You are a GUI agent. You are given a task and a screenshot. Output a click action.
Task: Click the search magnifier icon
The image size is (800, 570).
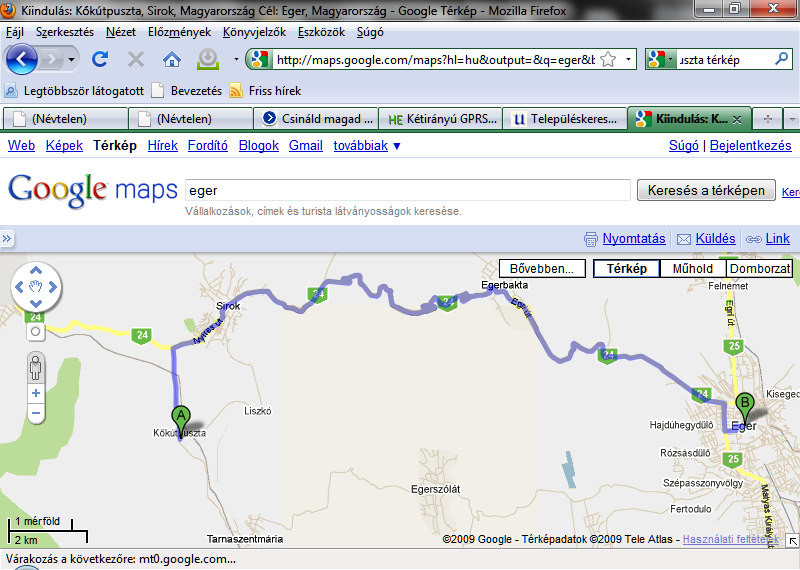click(x=781, y=59)
